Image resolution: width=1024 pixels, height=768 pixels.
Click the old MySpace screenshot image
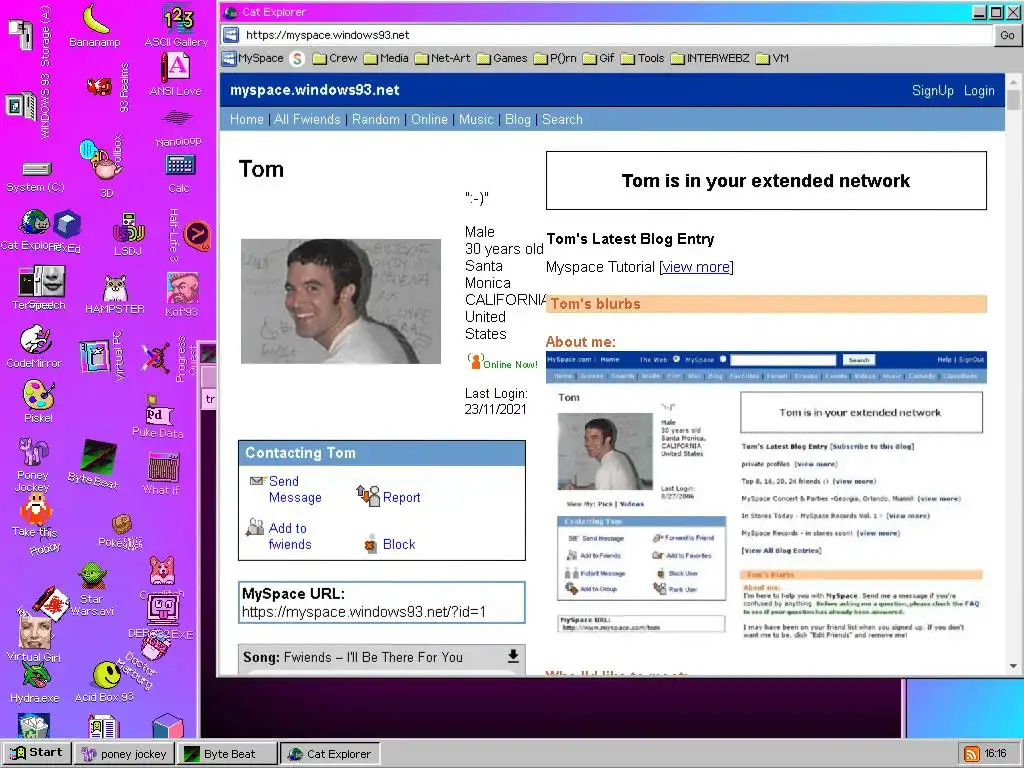(766, 497)
